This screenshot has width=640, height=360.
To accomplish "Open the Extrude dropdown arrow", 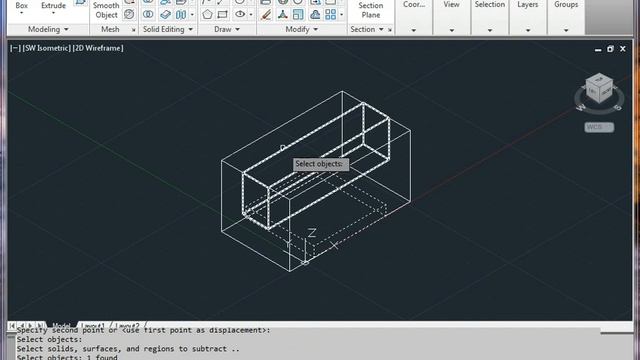I will 53,13.
